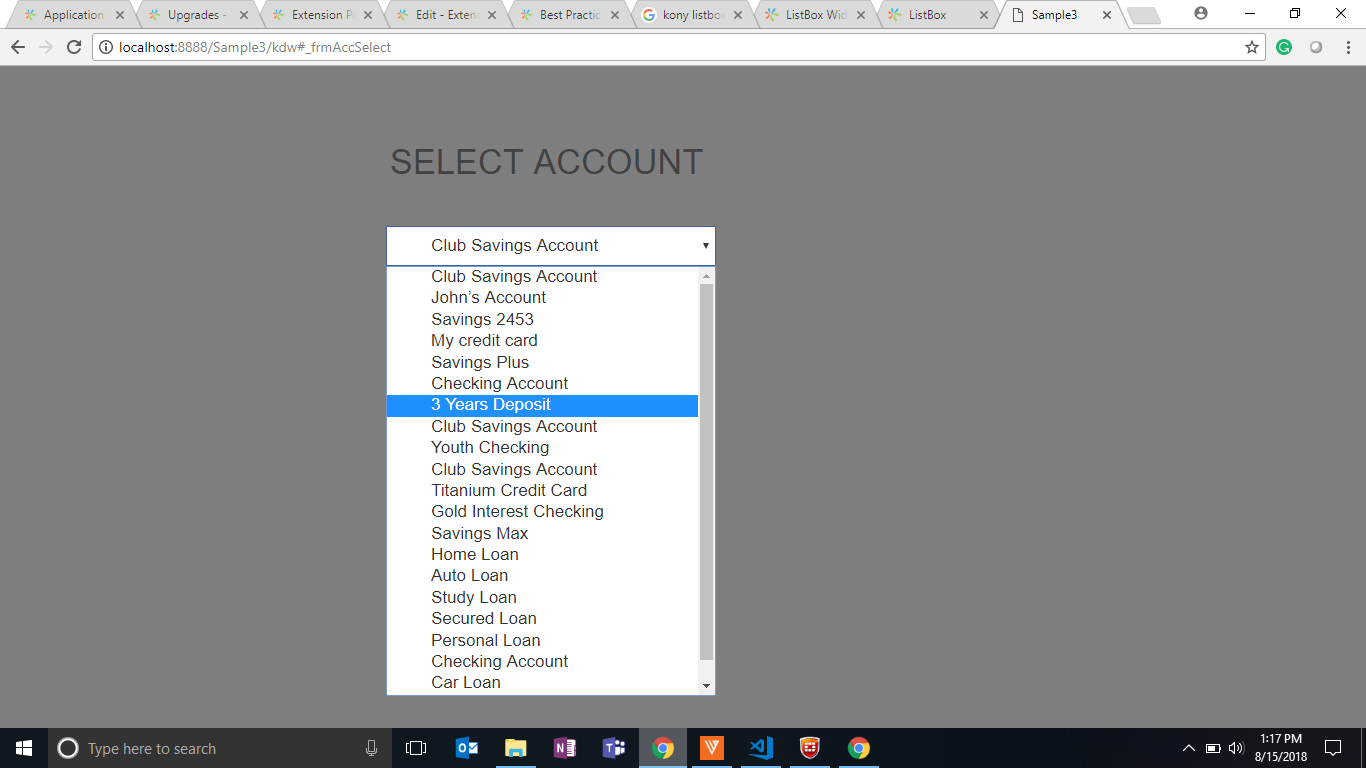Click the localhost address bar

660,47
